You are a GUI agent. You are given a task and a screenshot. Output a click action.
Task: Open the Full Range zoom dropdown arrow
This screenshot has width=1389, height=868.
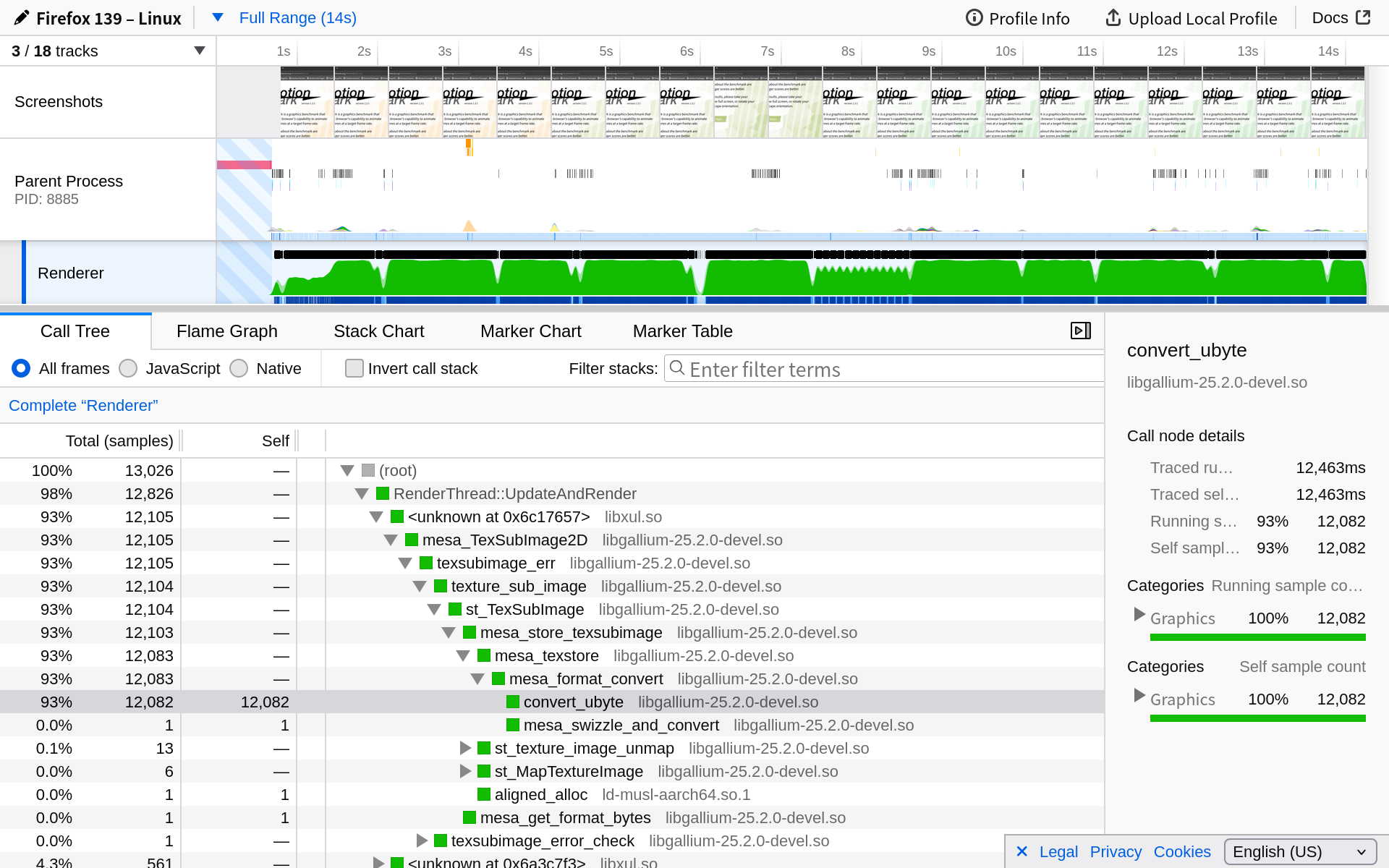pyautogui.click(x=217, y=17)
